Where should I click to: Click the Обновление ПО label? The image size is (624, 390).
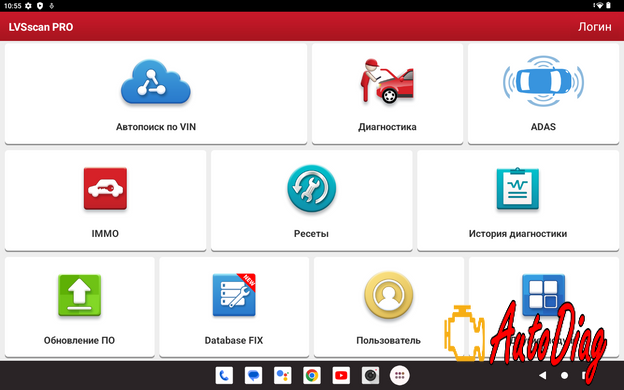(79, 340)
